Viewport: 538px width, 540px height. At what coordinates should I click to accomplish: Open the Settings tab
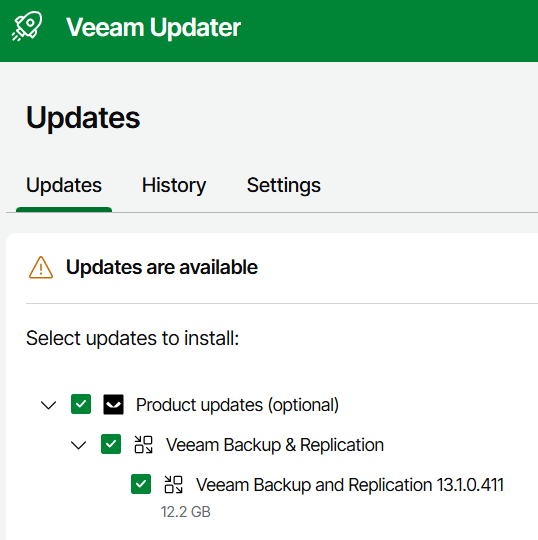283,185
